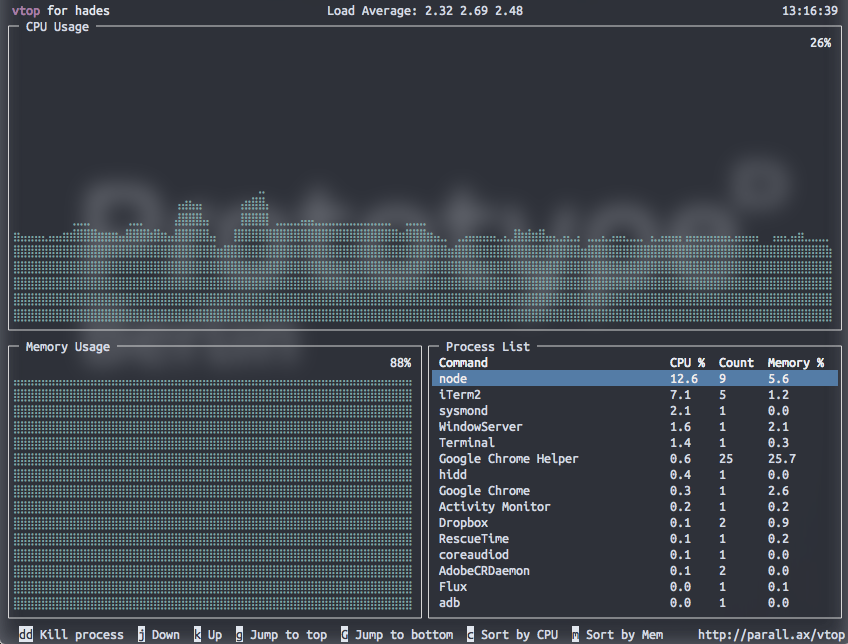Click the k Up shortcut
848x644 pixels.
click(208, 635)
